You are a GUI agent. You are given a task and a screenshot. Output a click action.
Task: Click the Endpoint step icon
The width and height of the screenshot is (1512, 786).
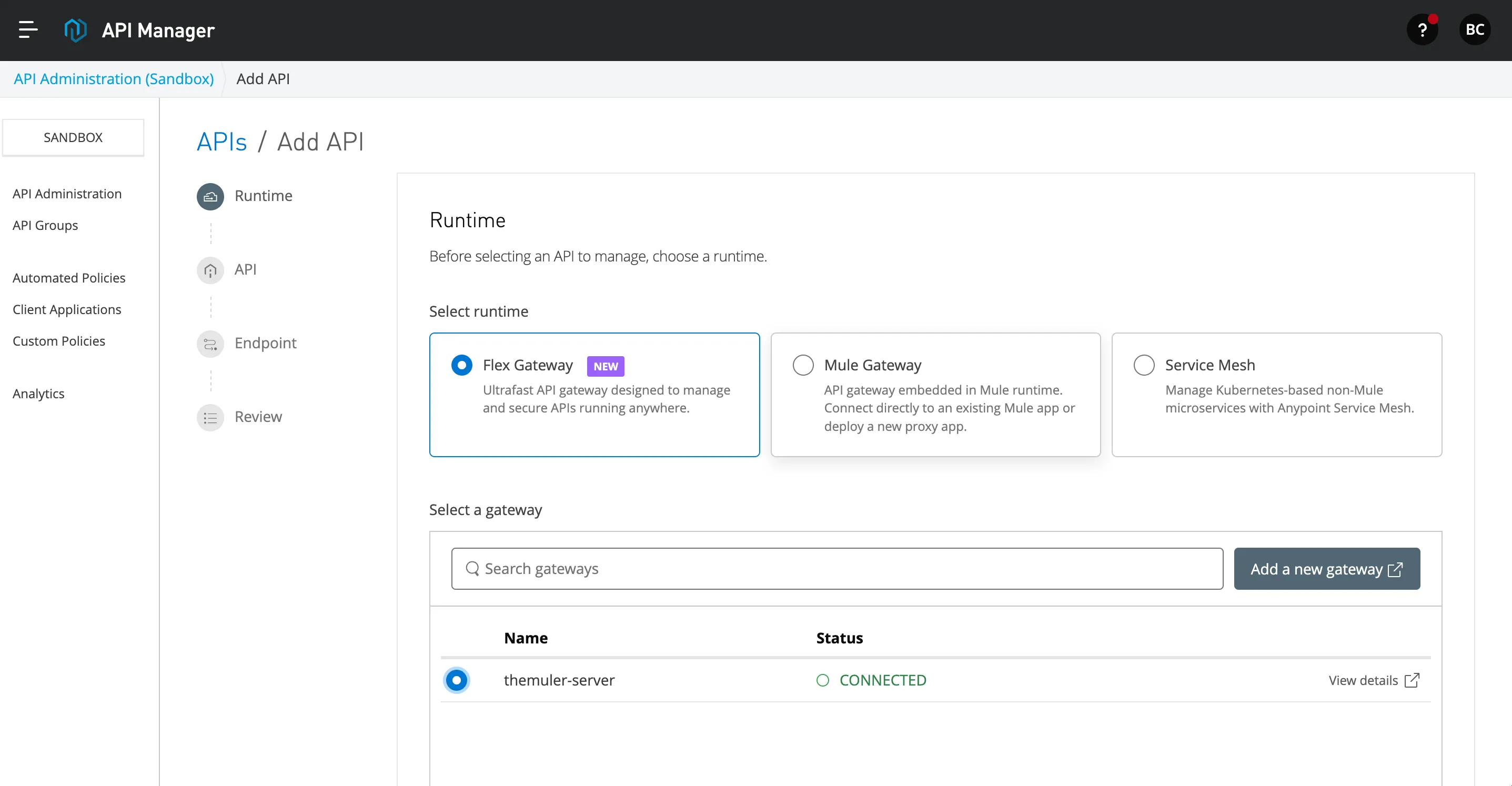[x=210, y=344]
